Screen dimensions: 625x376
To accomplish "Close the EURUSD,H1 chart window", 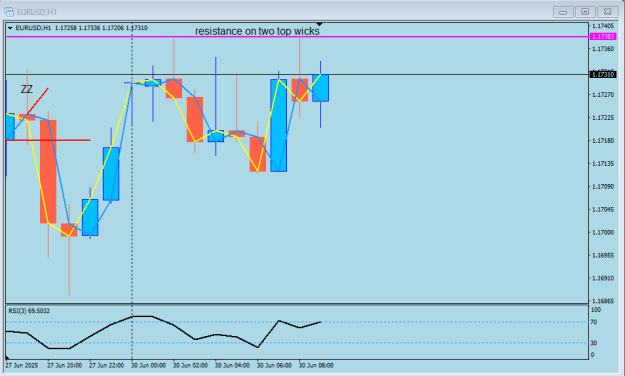I will (x=607, y=12).
